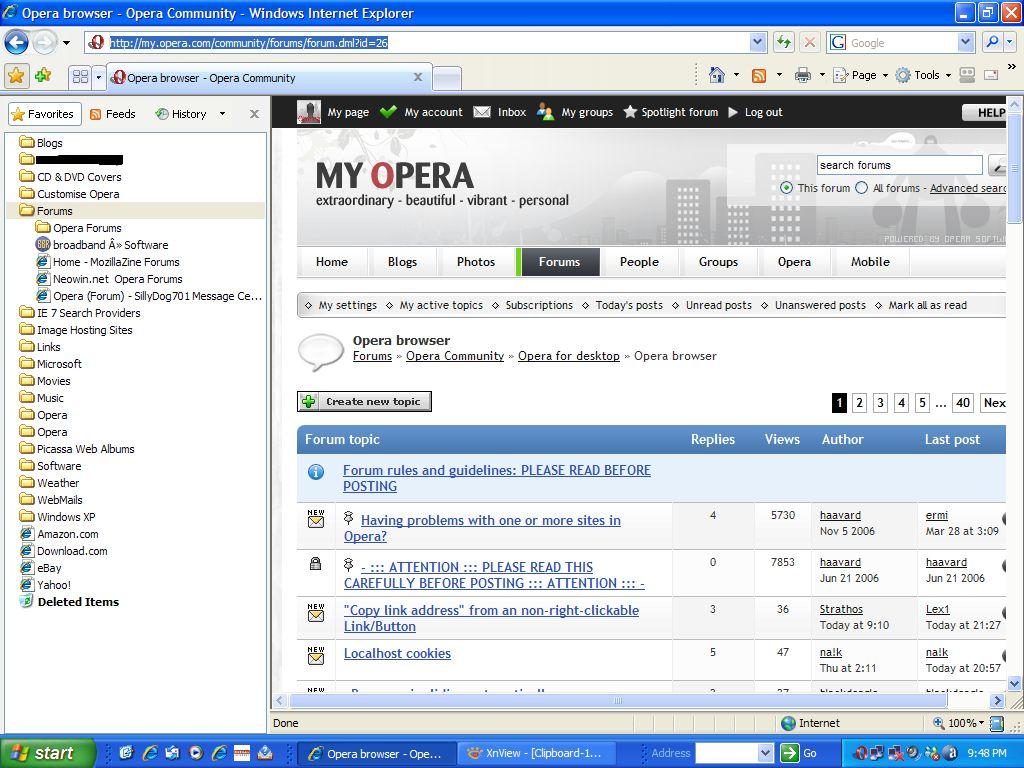Click the RSS feeds toolbar icon

(759, 75)
